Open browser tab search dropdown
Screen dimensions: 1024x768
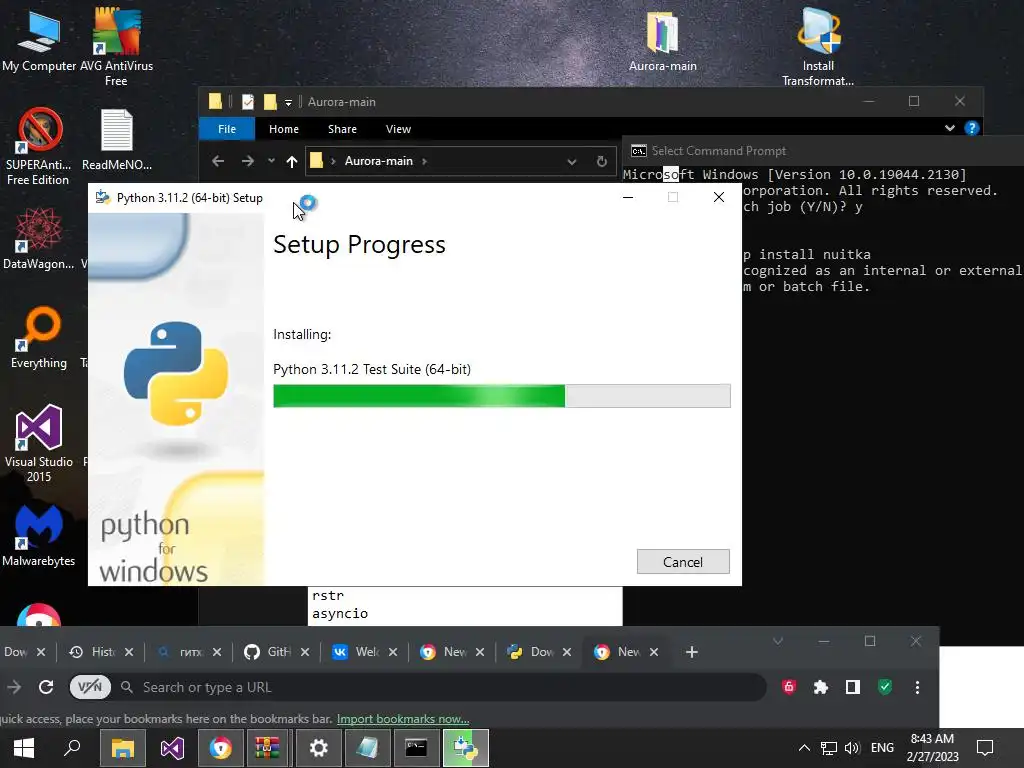[x=778, y=641]
